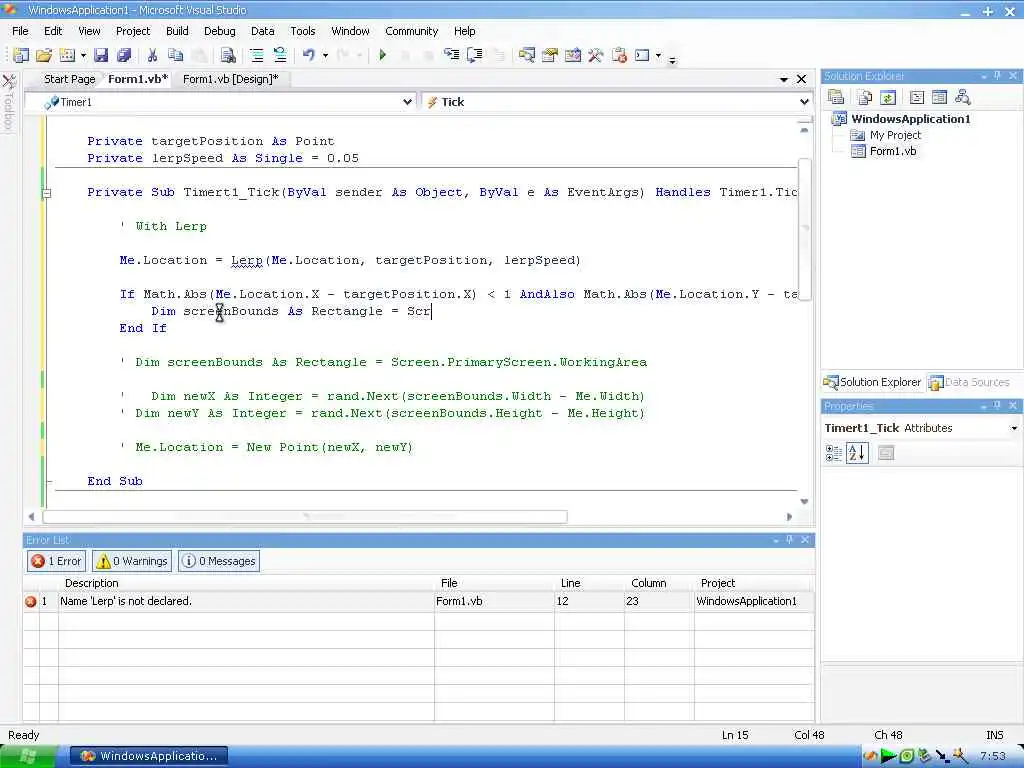Image resolution: width=1024 pixels, height=768 pixels.
Task: Click the Immediate window toolbar icon
Action: click(642, 56)
